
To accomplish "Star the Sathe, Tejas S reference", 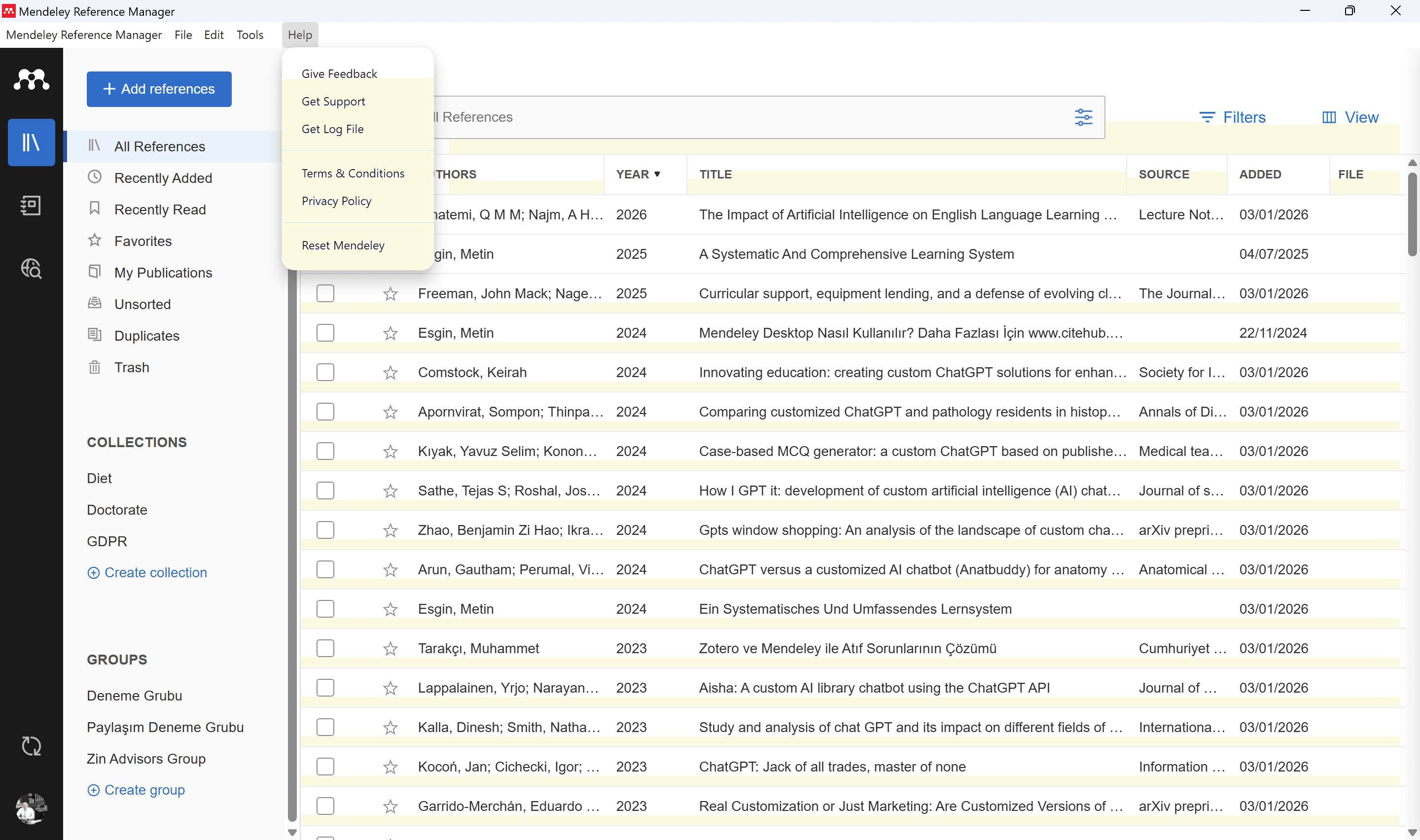I will [390, 491].
